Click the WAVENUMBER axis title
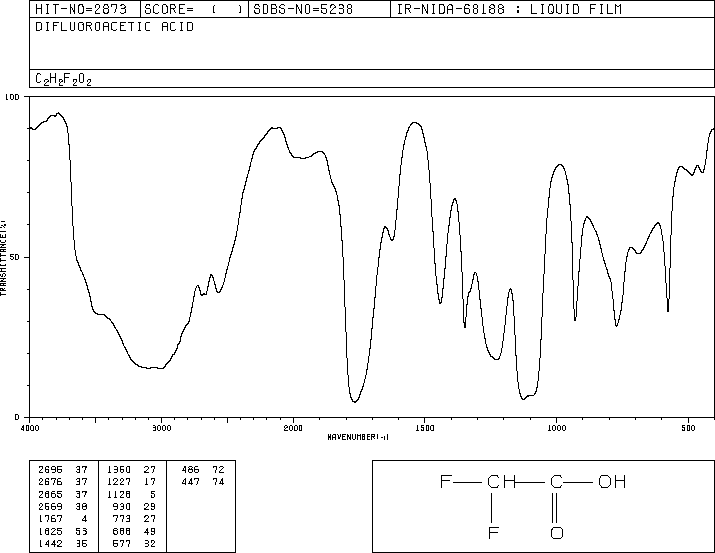This screenshot has width=715, height=553. click(358, 437)
